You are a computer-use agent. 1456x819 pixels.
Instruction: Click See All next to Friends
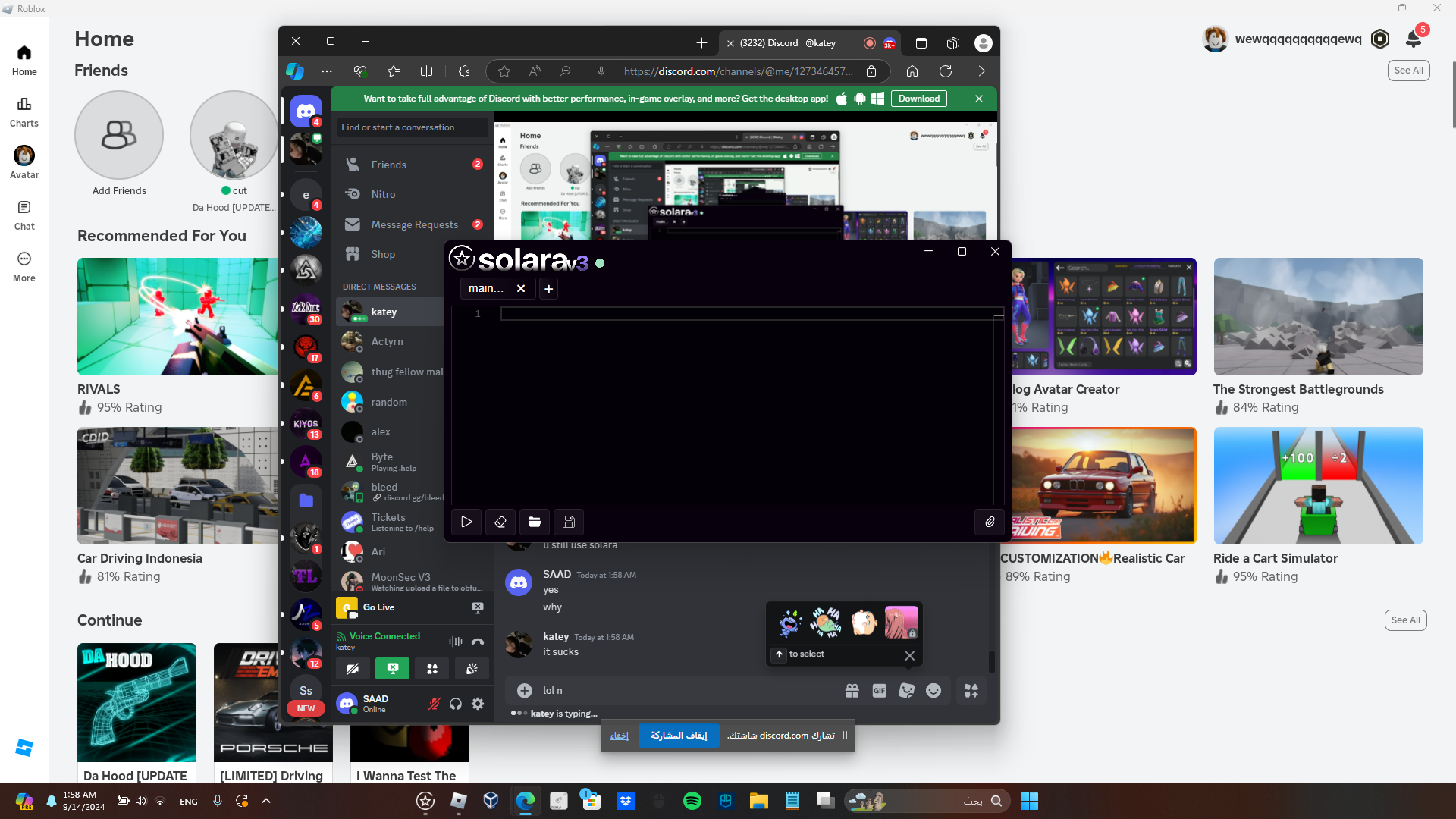pos(1408,71)
